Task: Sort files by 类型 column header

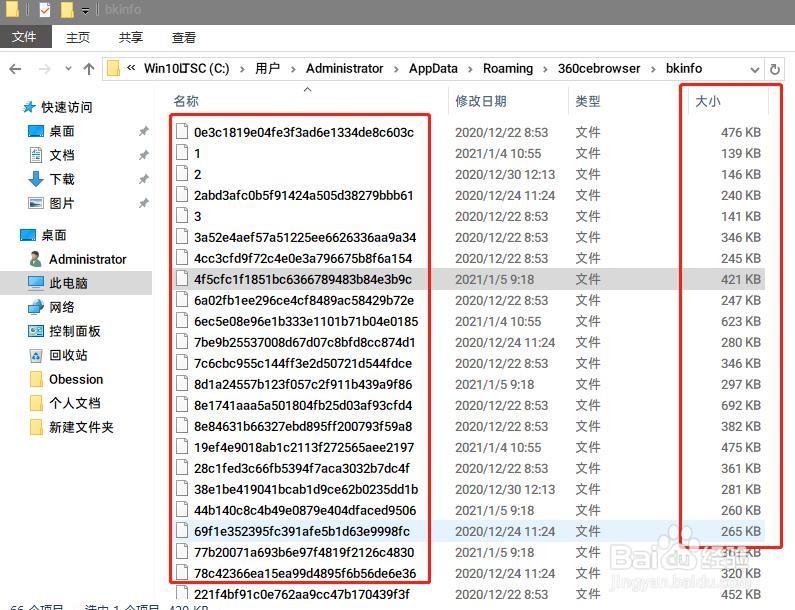Action: coord(588,101)
